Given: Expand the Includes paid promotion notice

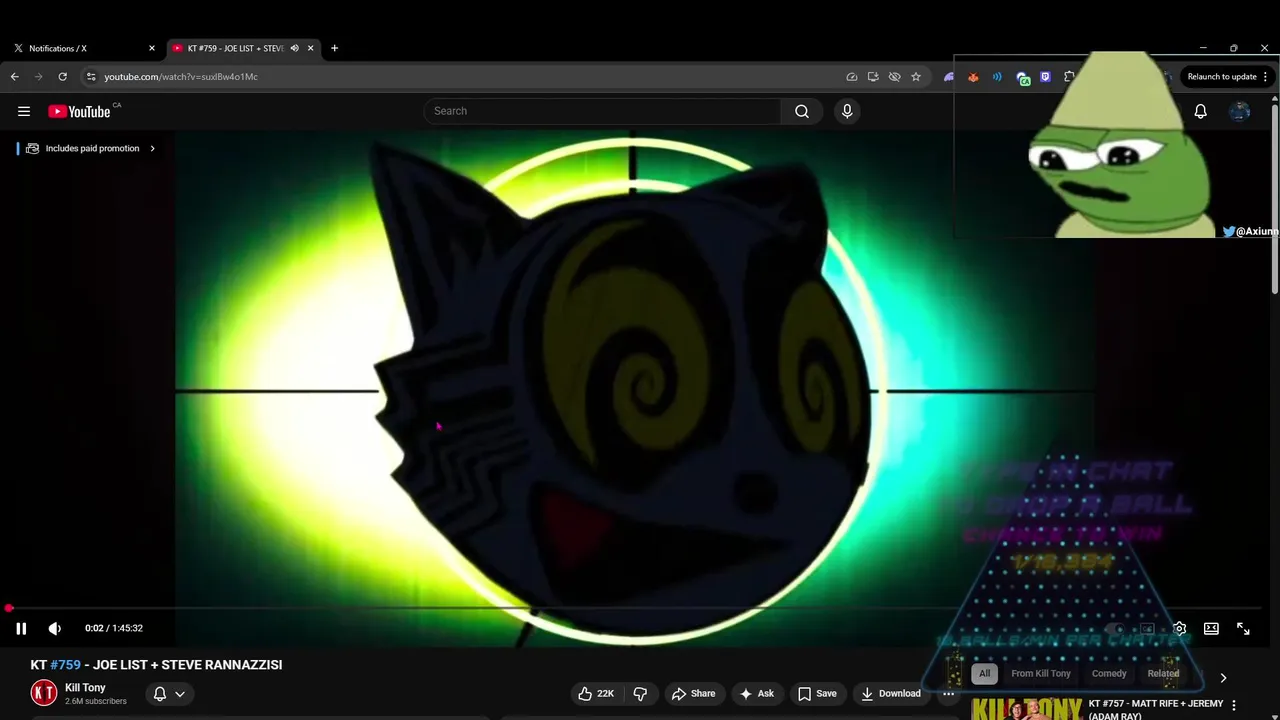Looking at the screenshot, I should point(91,148).
